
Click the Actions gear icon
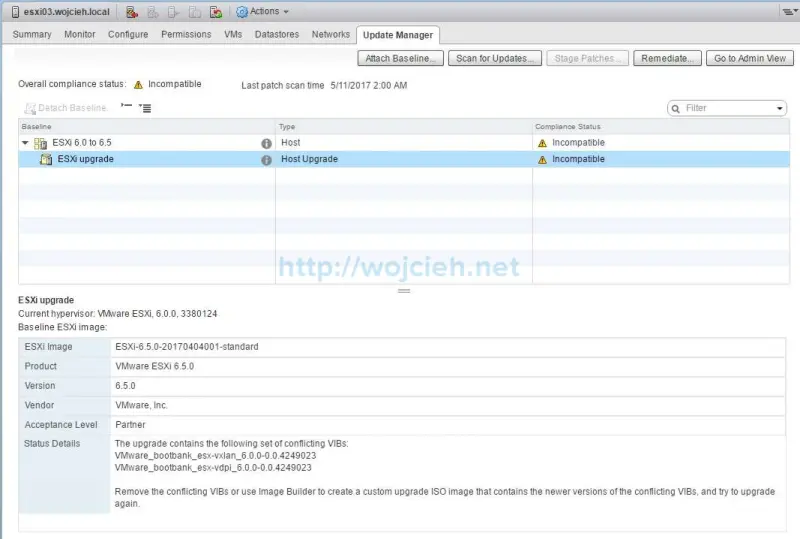[x=242, y=12]
